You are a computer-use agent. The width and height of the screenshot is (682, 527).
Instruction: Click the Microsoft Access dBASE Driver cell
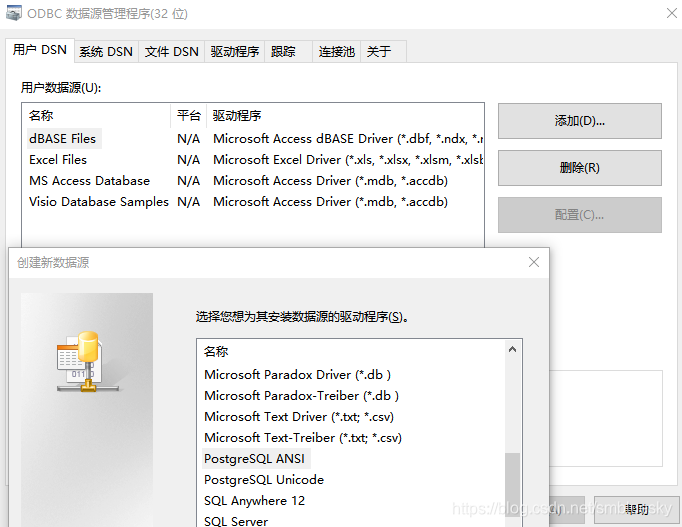point(348,139)
